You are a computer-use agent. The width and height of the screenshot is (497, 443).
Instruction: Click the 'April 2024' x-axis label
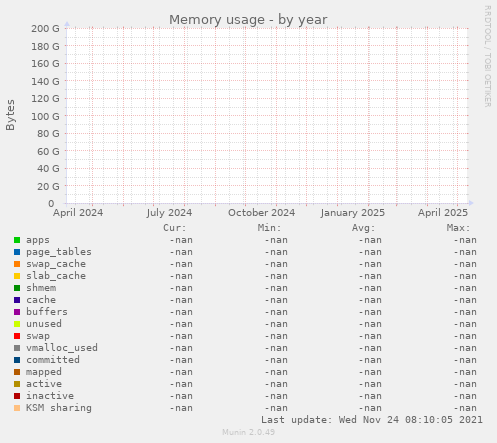[x=78, y=213]
